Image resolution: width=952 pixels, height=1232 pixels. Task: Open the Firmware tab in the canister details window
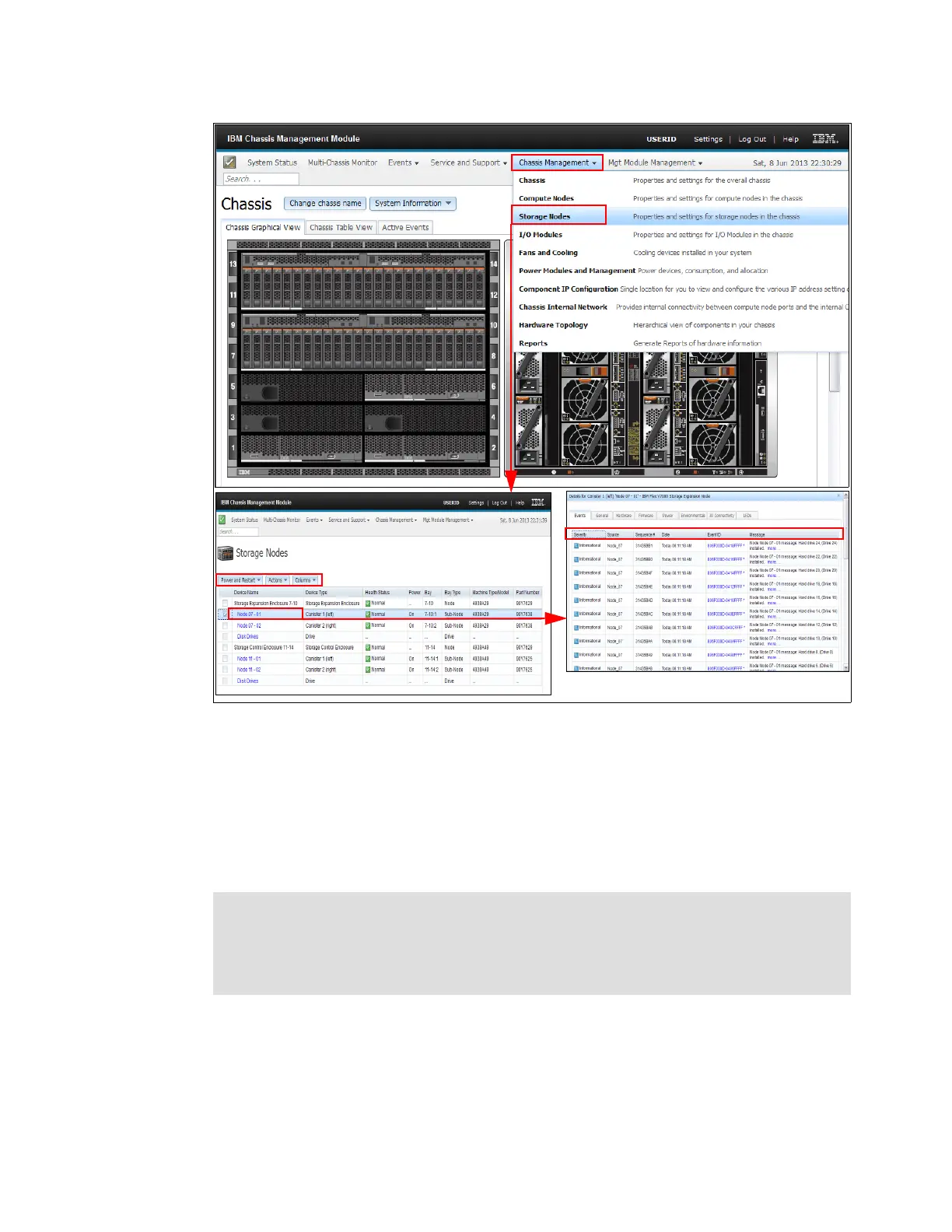(646, 516)
